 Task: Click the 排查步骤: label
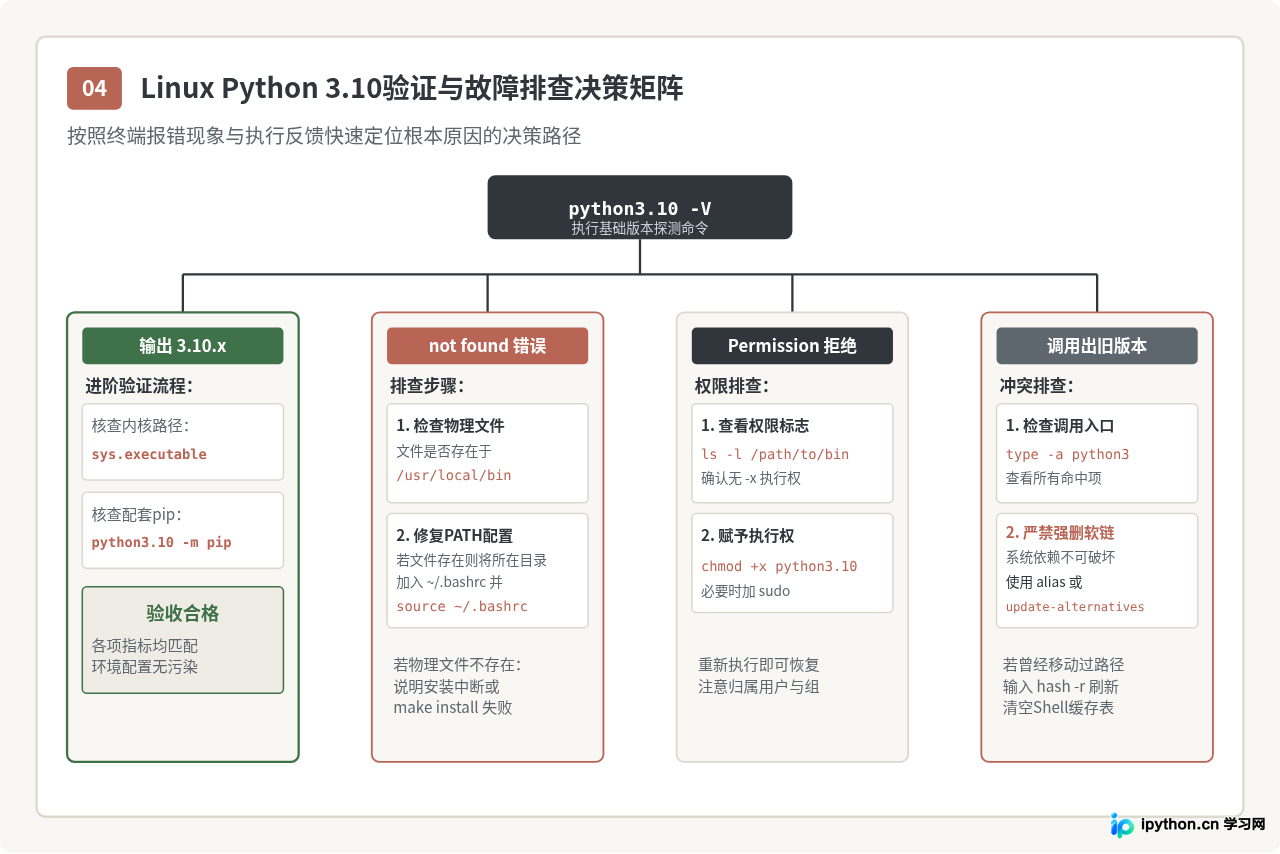click(427, 386)
